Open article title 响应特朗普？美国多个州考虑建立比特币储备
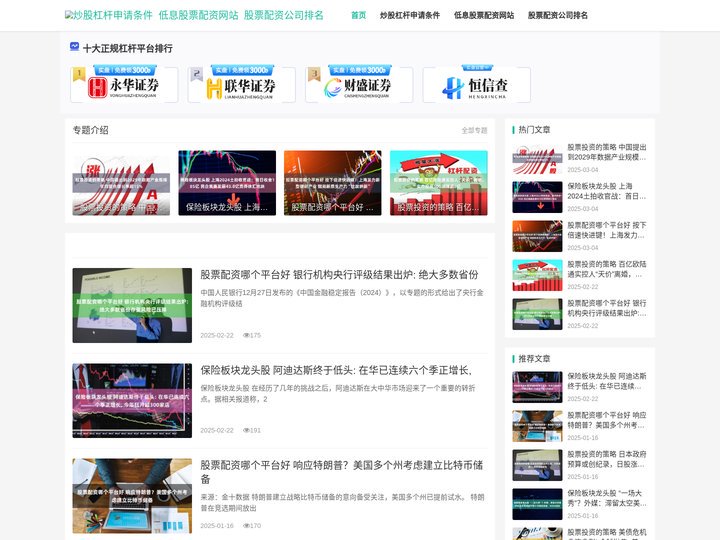The width and height of the screenshot is (720, 540). [342, 472]
